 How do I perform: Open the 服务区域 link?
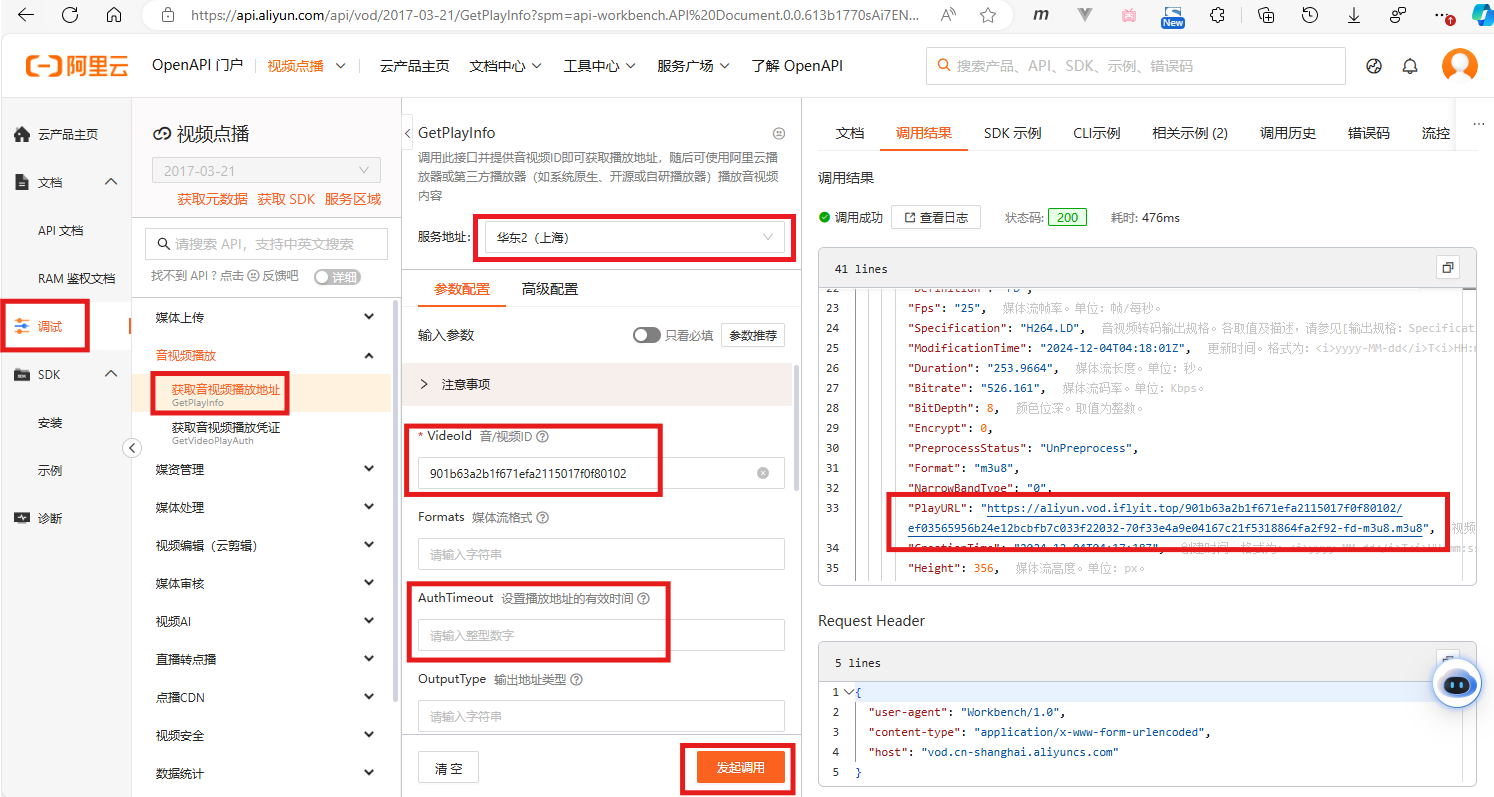tap(353, 199)
